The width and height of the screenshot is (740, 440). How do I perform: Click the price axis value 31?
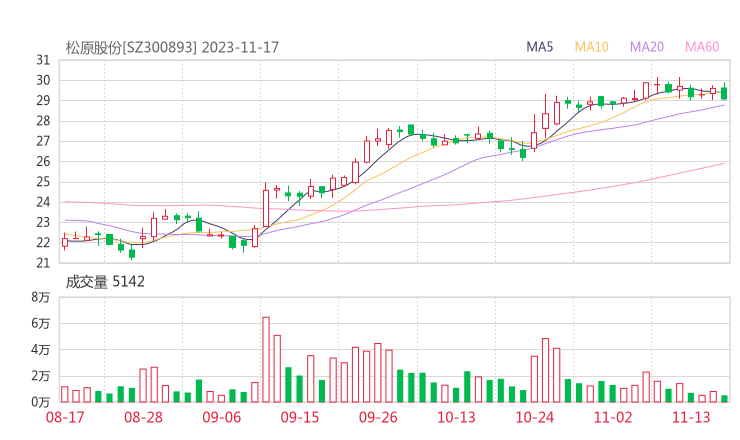pos(43,60)
